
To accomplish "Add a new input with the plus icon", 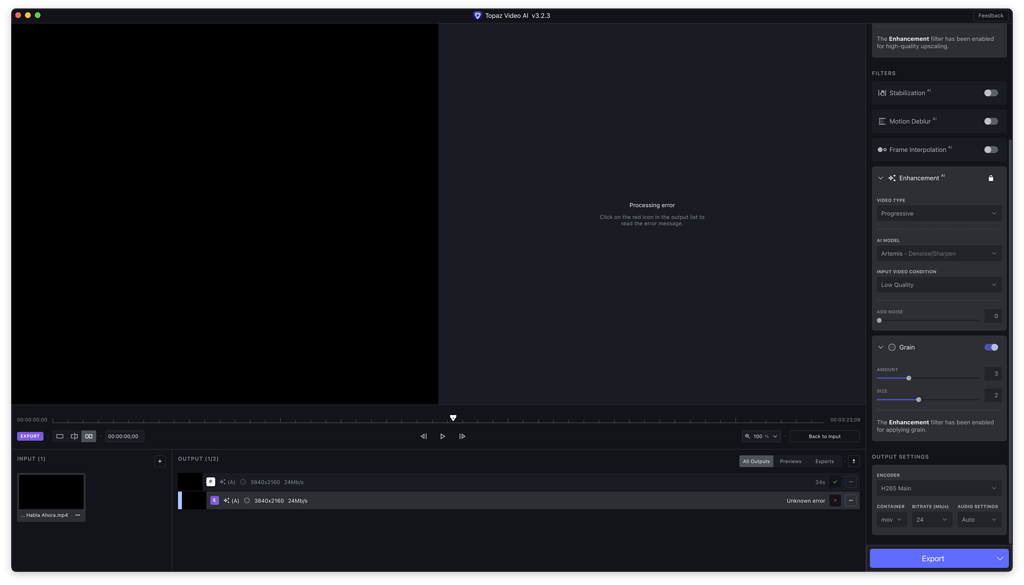I will [159, 460].
